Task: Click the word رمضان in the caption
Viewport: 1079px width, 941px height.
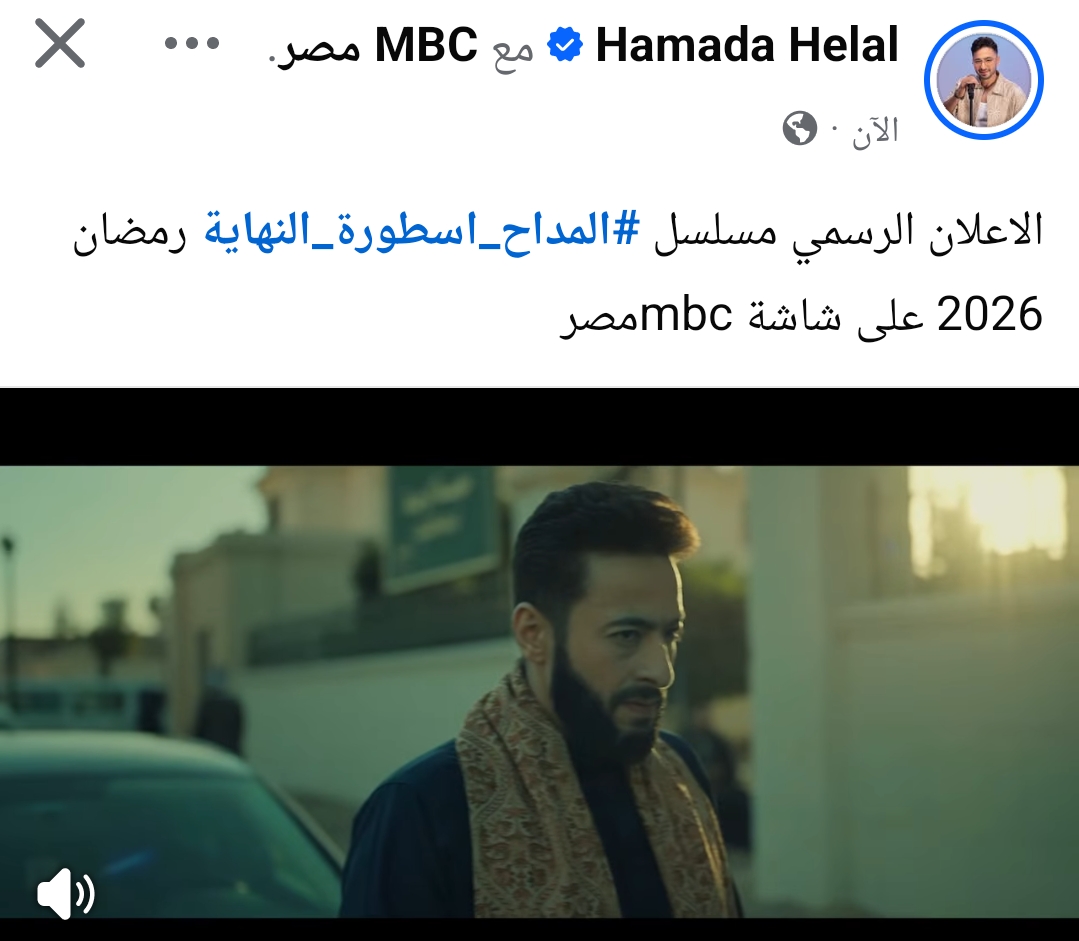Action: [130, 234]
